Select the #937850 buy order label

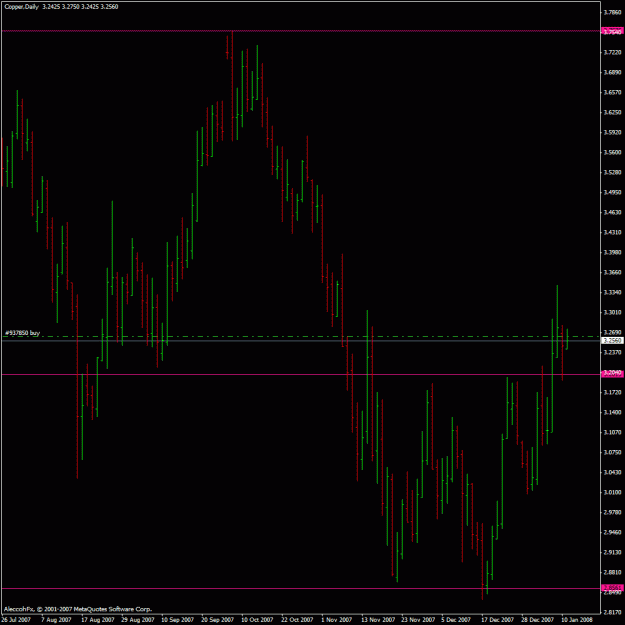pos(22,333)
